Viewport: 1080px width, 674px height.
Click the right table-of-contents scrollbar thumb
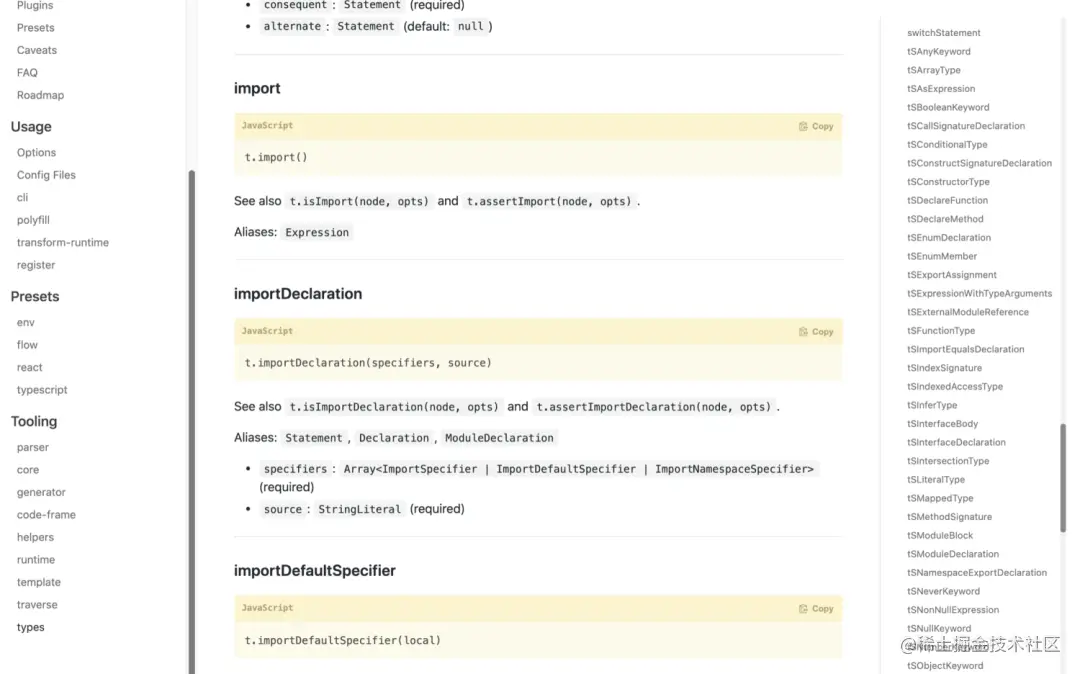coord(1063,478)
